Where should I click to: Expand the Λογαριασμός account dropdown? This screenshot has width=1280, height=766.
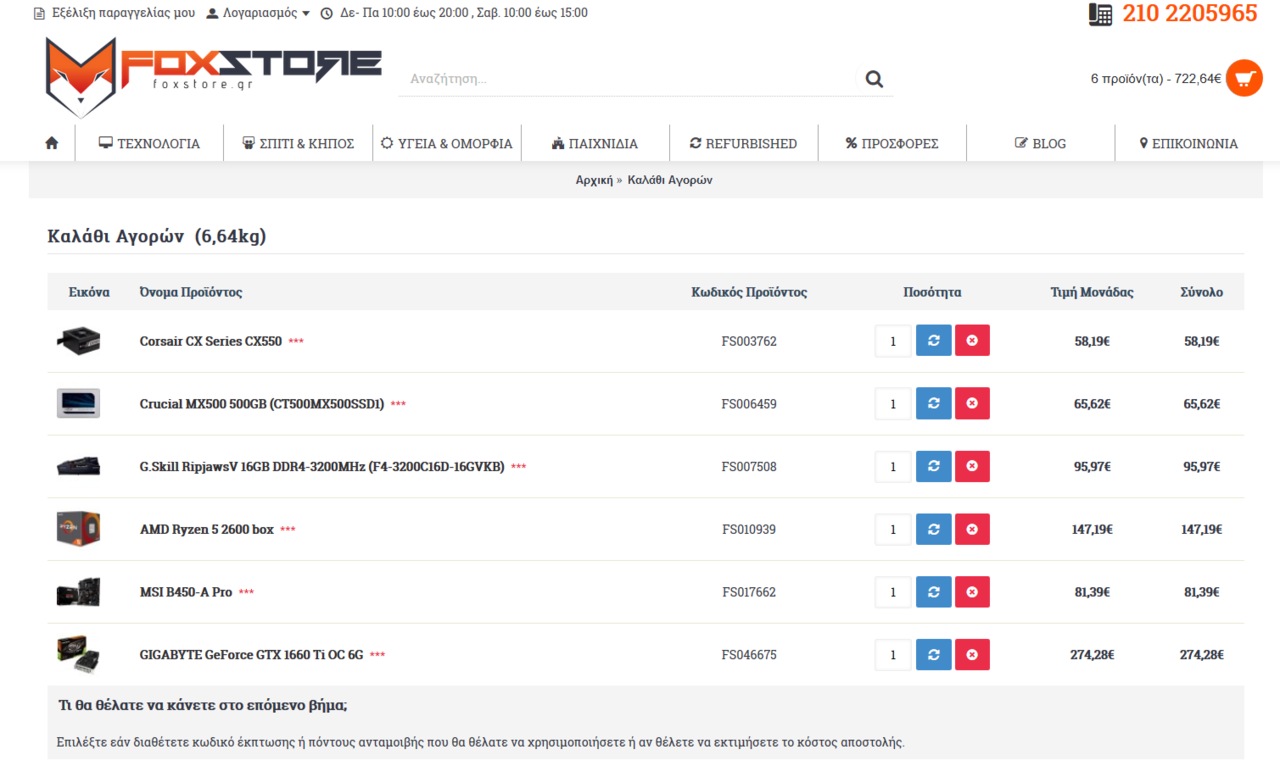click(258, 13)
